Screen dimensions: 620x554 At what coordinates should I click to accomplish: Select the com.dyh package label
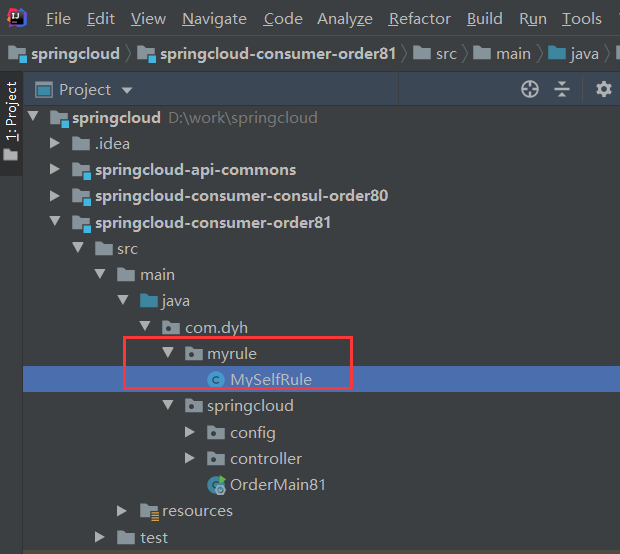click(216, 328)
